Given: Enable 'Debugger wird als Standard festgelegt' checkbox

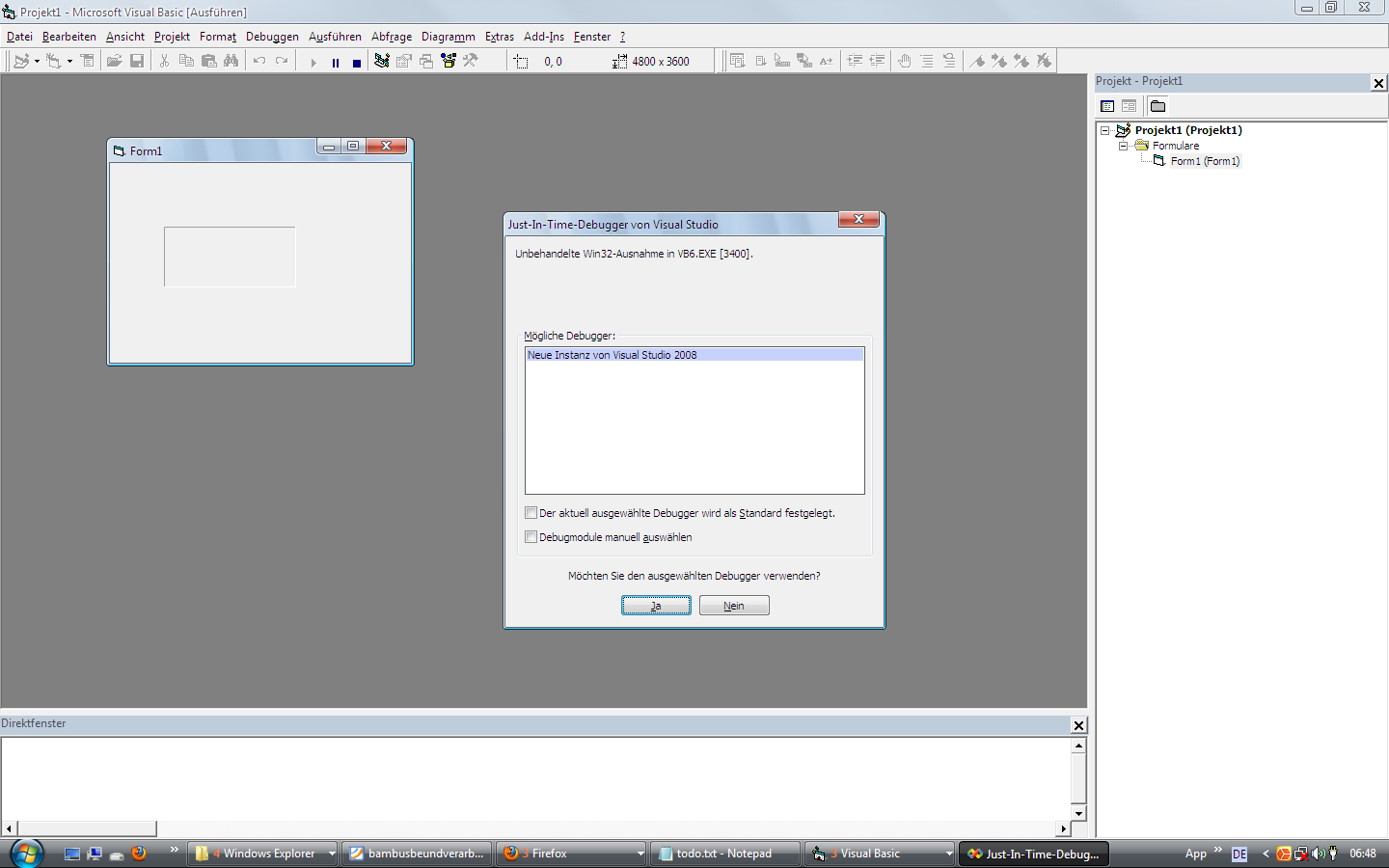Looking at the screenshot, I should pyautogui.click(x=531, y=513).
